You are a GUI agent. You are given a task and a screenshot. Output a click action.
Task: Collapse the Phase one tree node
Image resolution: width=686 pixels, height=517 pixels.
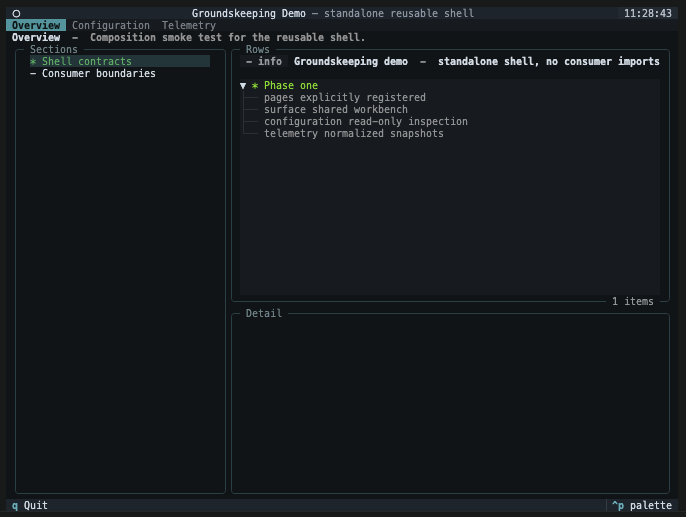[243, 86]
